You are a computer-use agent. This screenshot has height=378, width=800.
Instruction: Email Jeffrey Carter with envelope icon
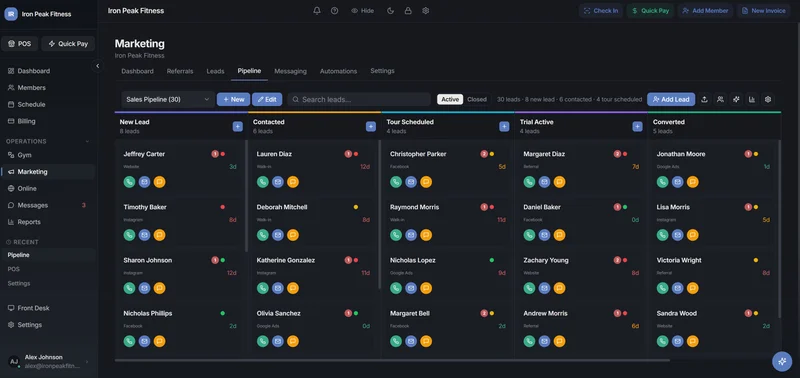click(144, 182)
